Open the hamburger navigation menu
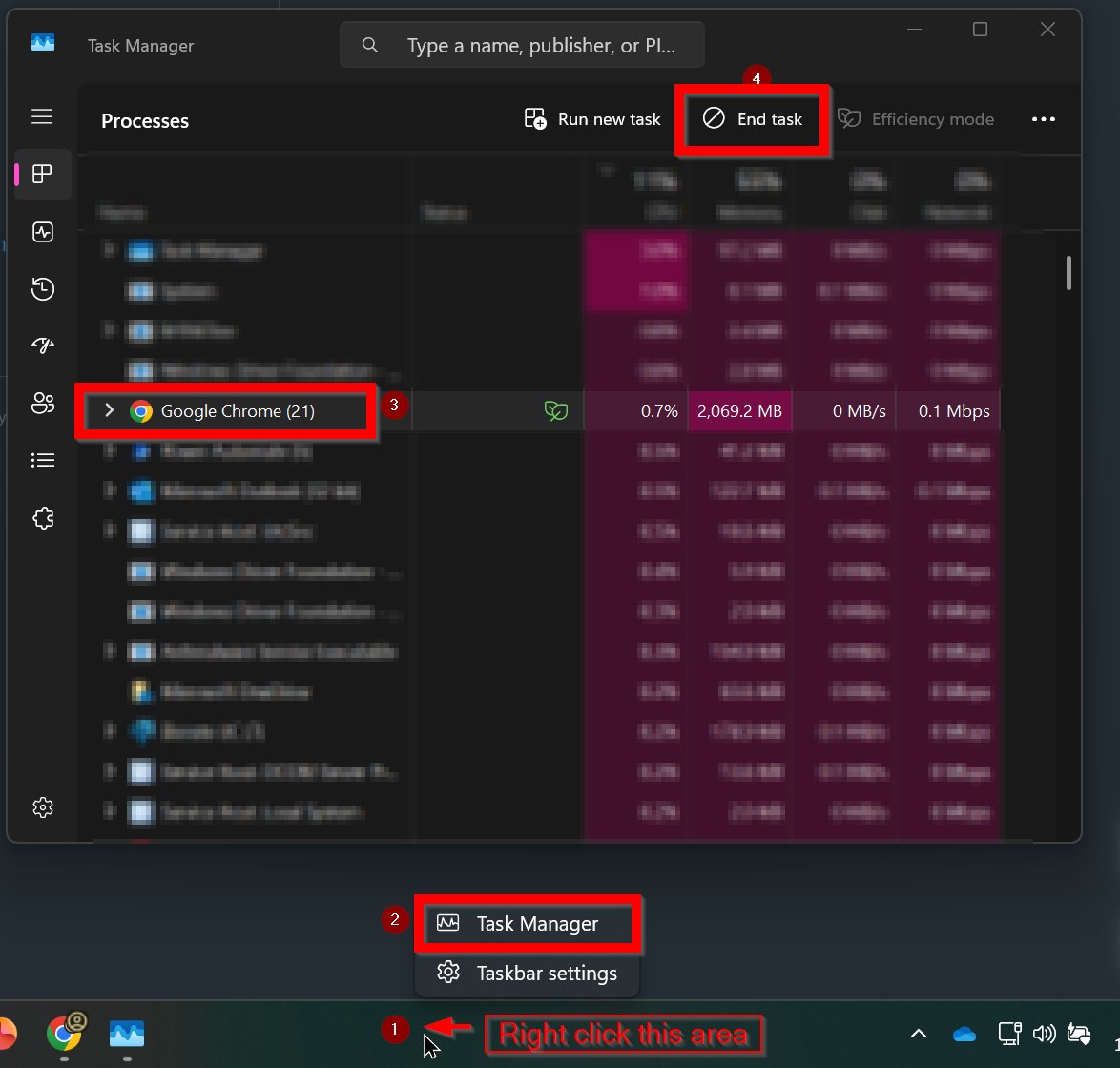The height and width of the screenshot is (1068, 1120). 42,116
